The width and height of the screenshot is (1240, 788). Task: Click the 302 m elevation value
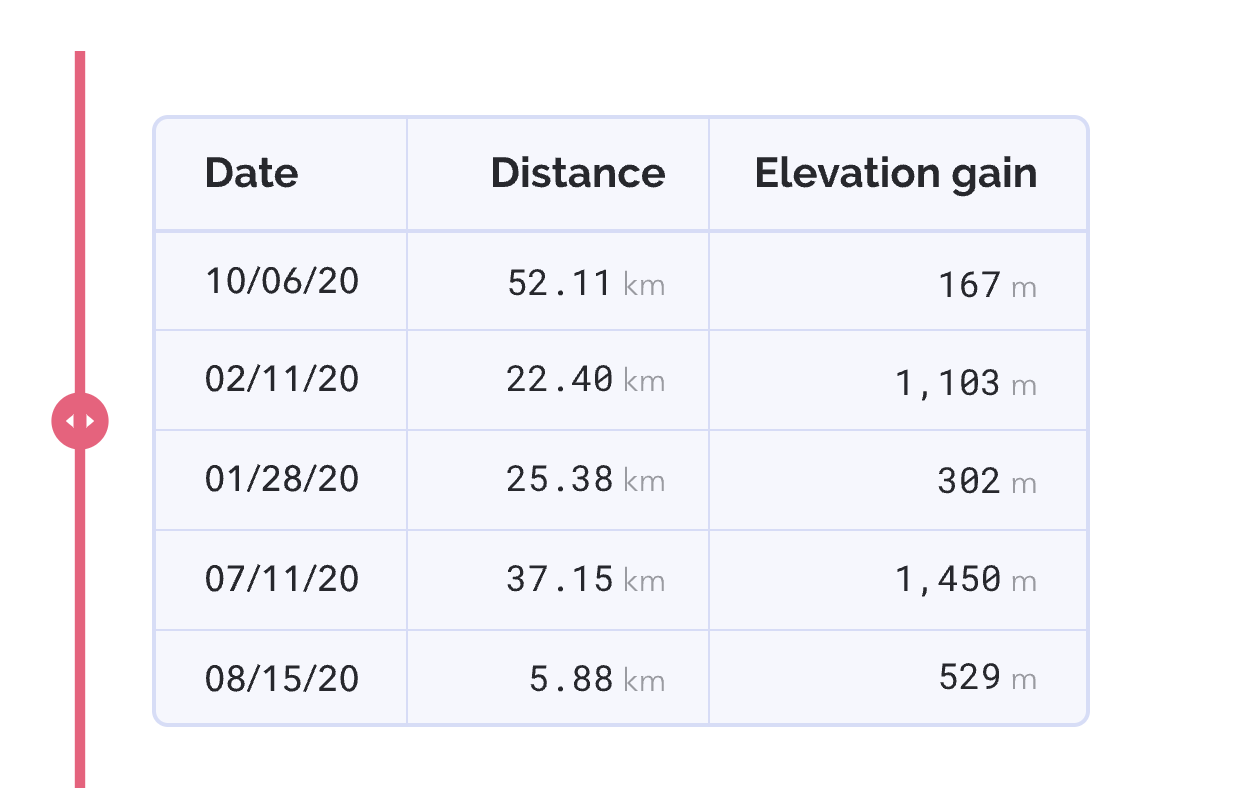[x=987, y=483]
